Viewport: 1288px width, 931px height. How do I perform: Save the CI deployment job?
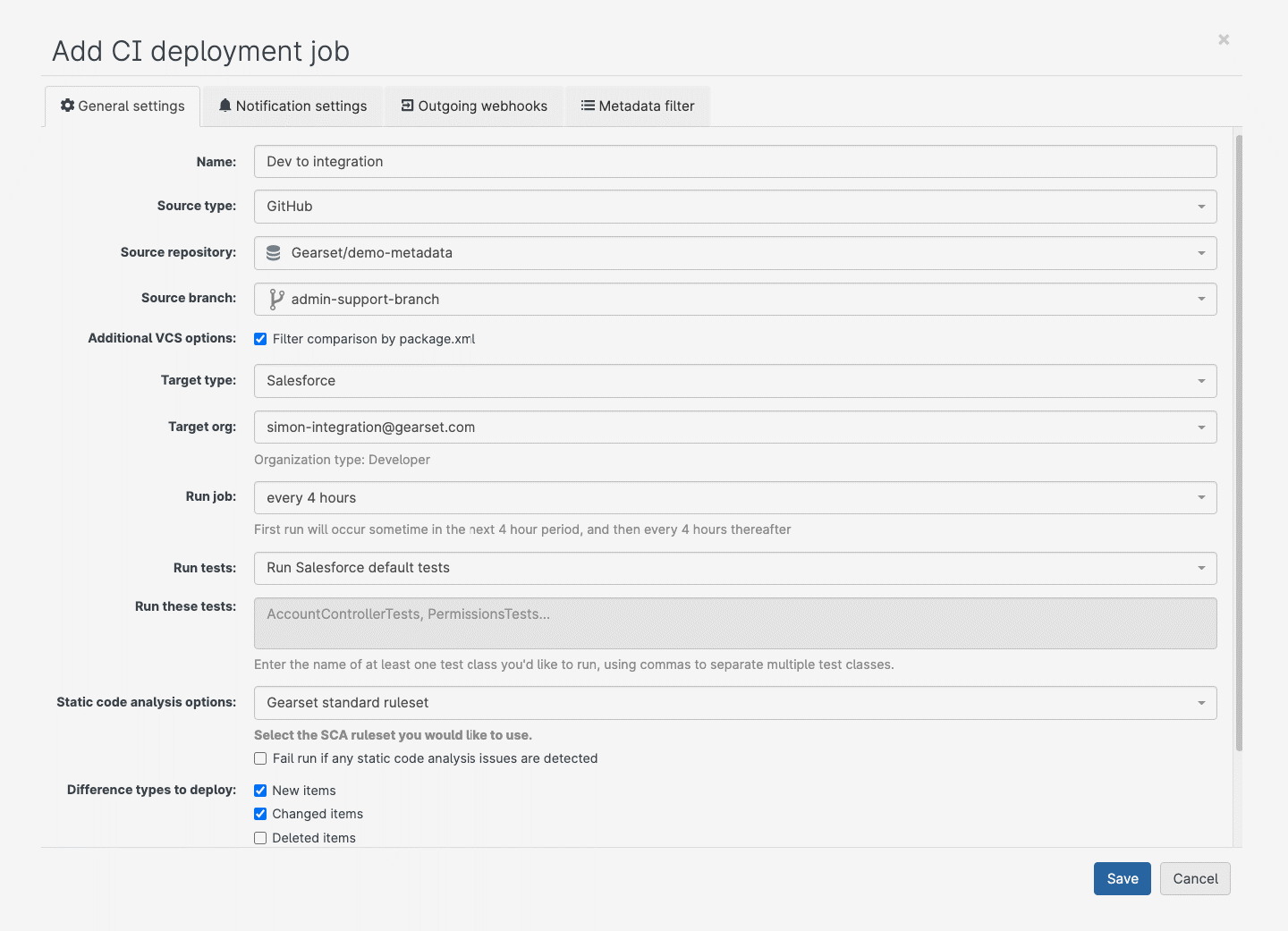(x=1123, y=879)
